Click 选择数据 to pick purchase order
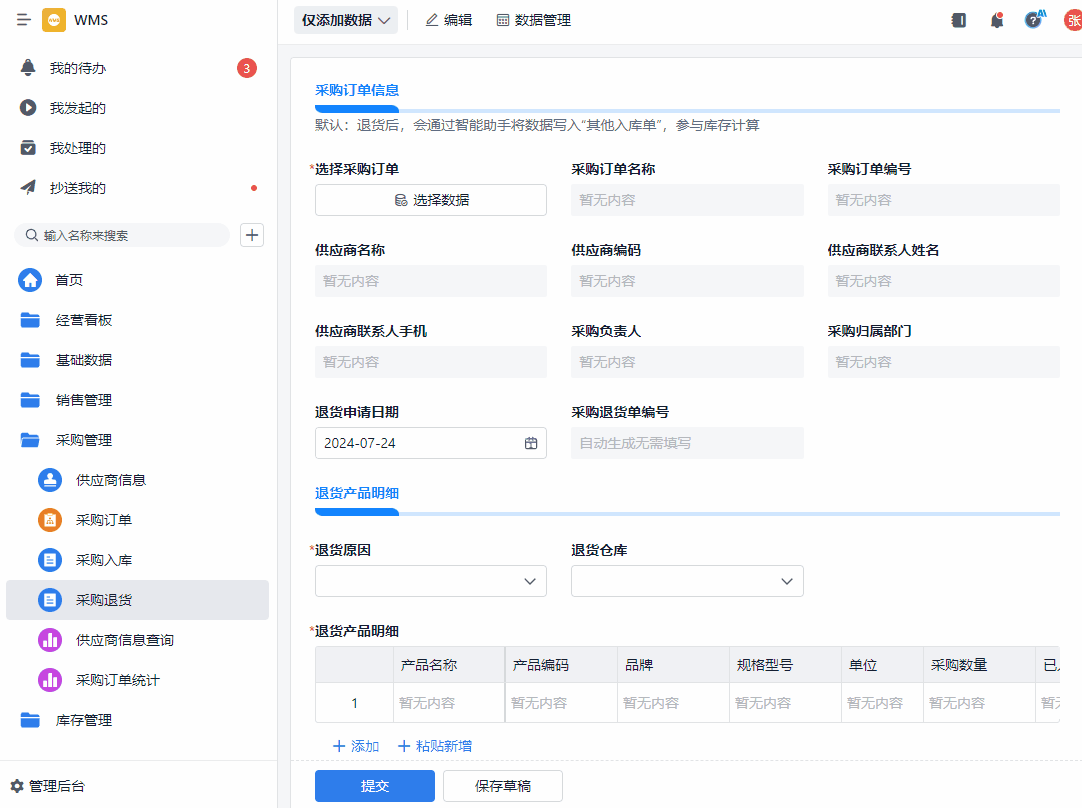The width and height of the screenshot is (1082, 808). 431,200
